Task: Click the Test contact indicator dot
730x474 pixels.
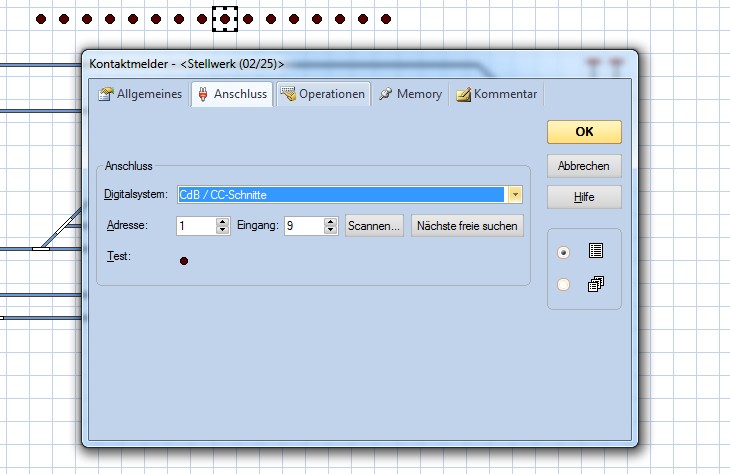Action: click(x=184, y=261)
